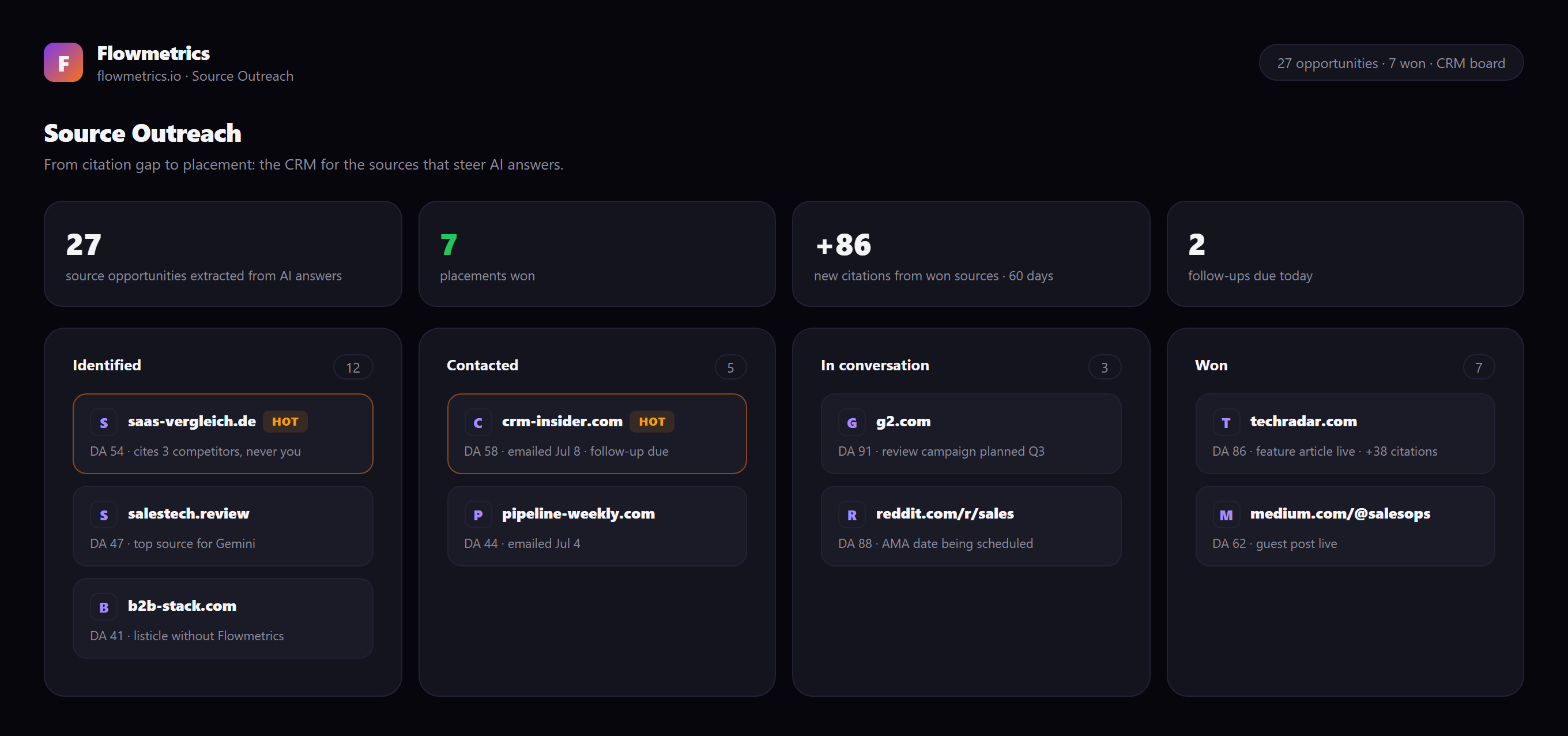Open the follow-ups due today stat card
The width and height of the screenshot is (1568, 736).
[x=1345, y=253]
